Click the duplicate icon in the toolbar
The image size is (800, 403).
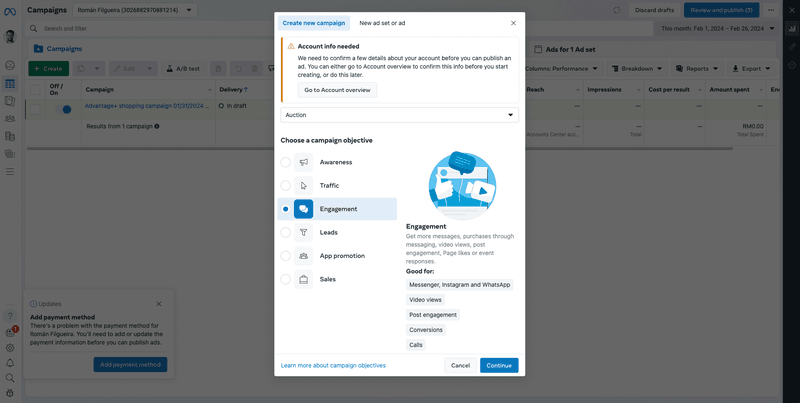click(x=81, y=68)
